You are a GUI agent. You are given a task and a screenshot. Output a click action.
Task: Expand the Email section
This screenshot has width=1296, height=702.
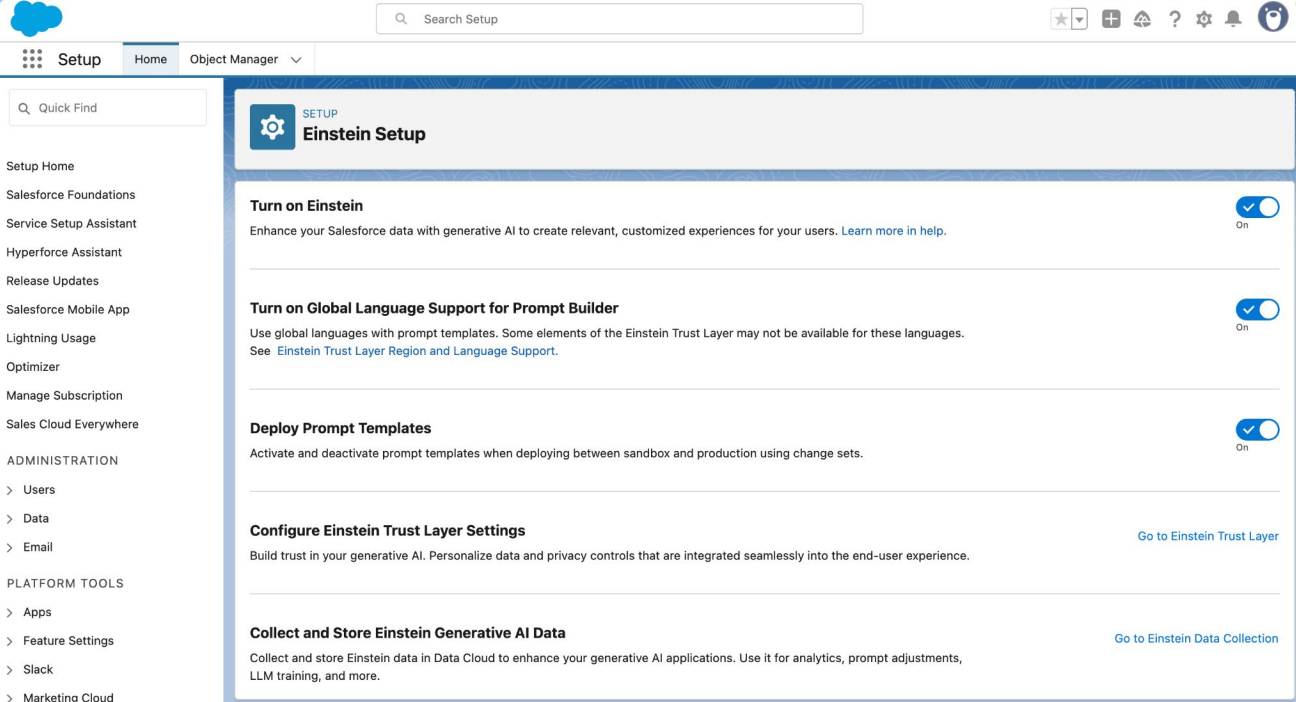click(10, 548)
